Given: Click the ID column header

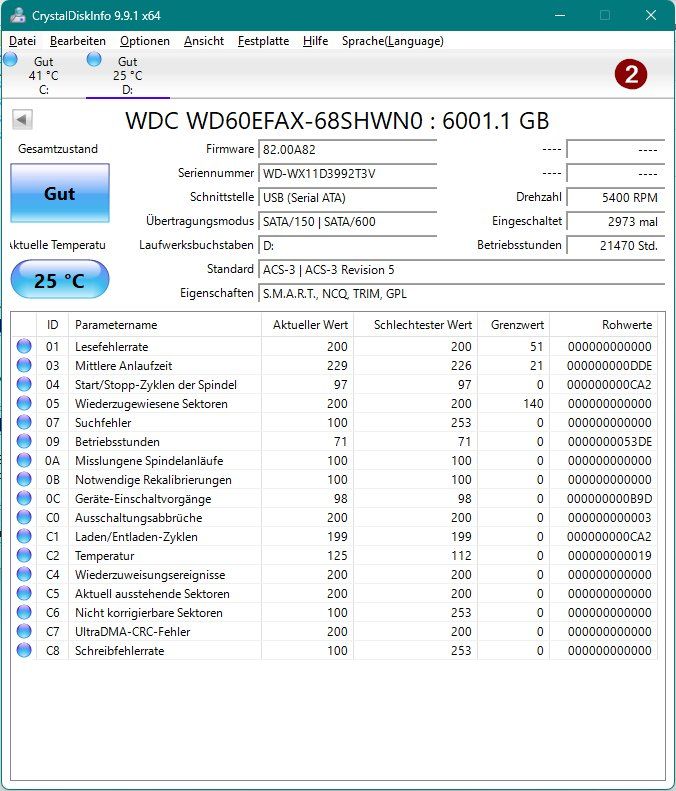Looking at the screenshot, I should pyautogui.click(x=52, y=325).
